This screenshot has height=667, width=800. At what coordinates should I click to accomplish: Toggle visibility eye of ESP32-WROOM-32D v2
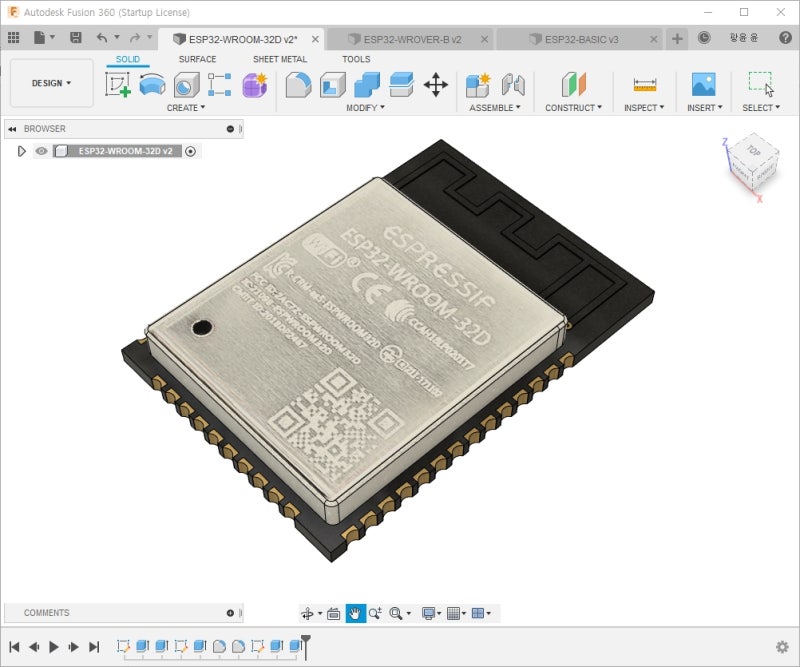tap(41, 151)
